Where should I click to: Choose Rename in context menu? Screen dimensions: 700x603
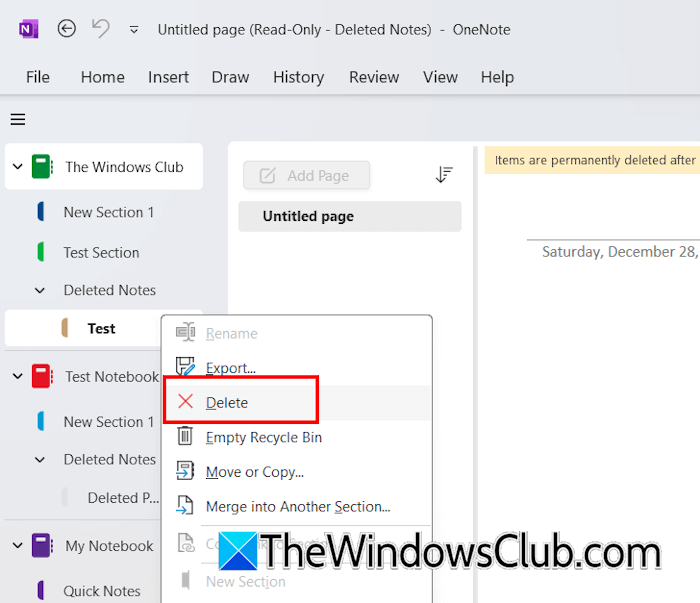(x=297, y=333)
